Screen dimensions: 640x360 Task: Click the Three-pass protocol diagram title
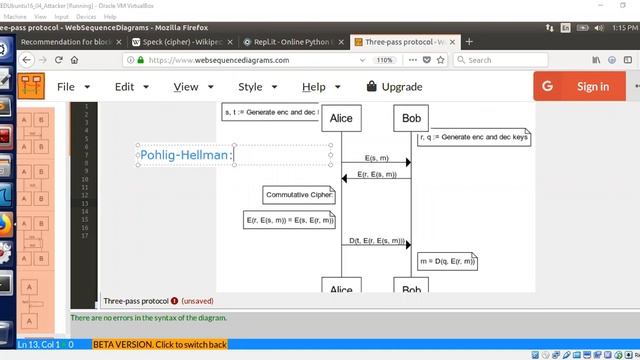pyautogui.click(x=136, y=301)
